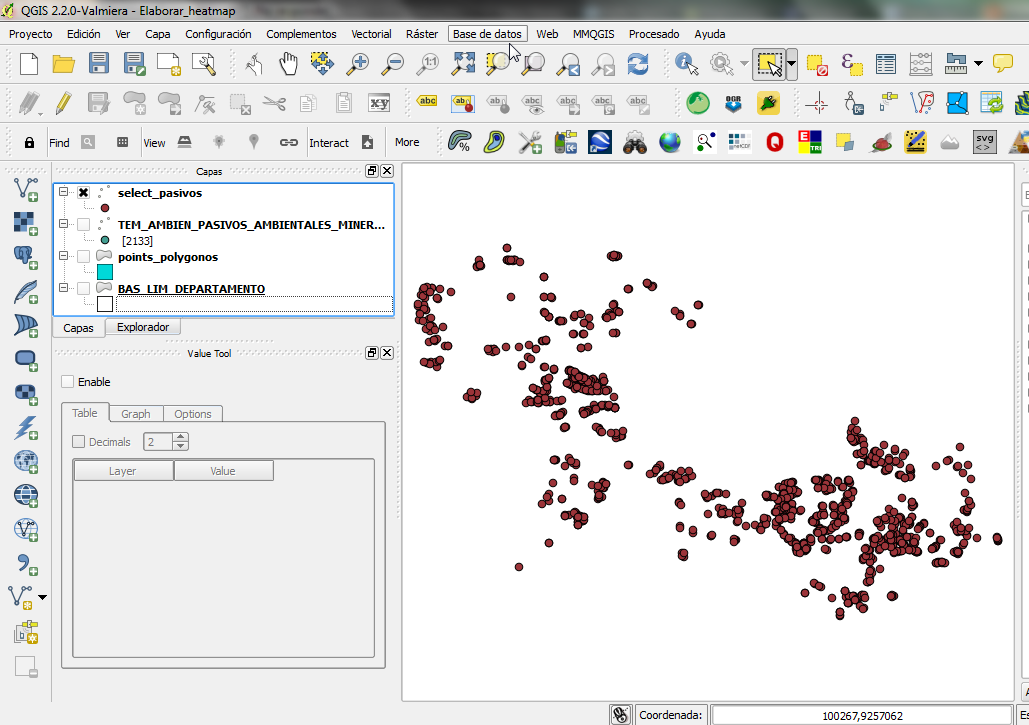Click the Value column header
This screenshot has height=725, width=1029.
223,470
